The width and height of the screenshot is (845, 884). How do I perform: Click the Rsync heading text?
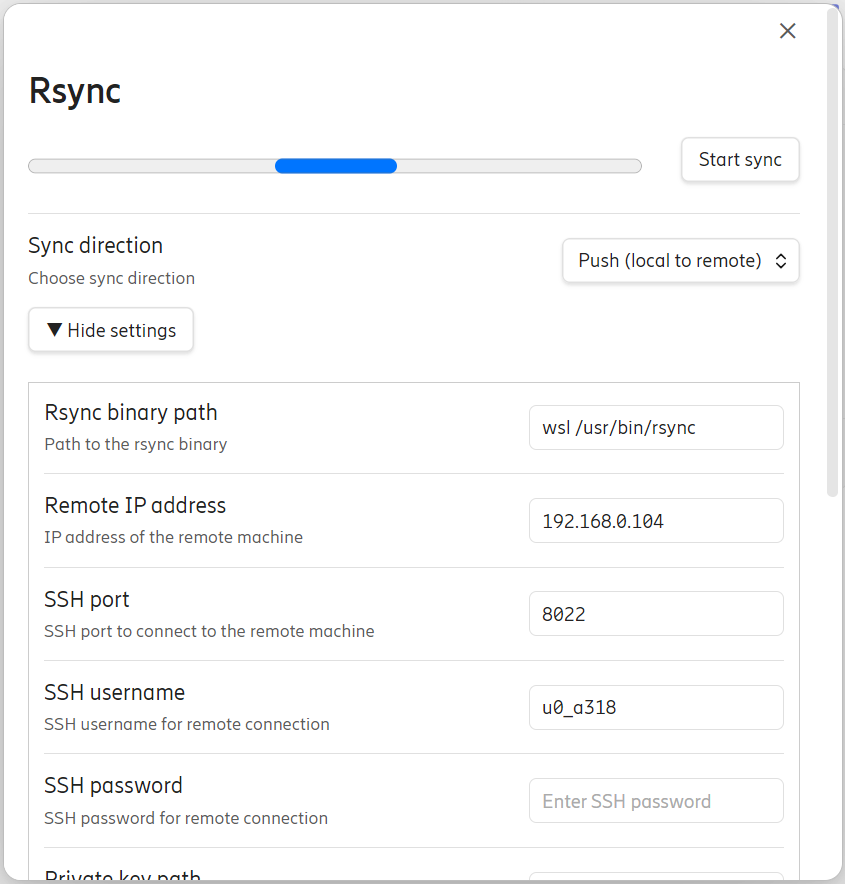tap(75, 91)
